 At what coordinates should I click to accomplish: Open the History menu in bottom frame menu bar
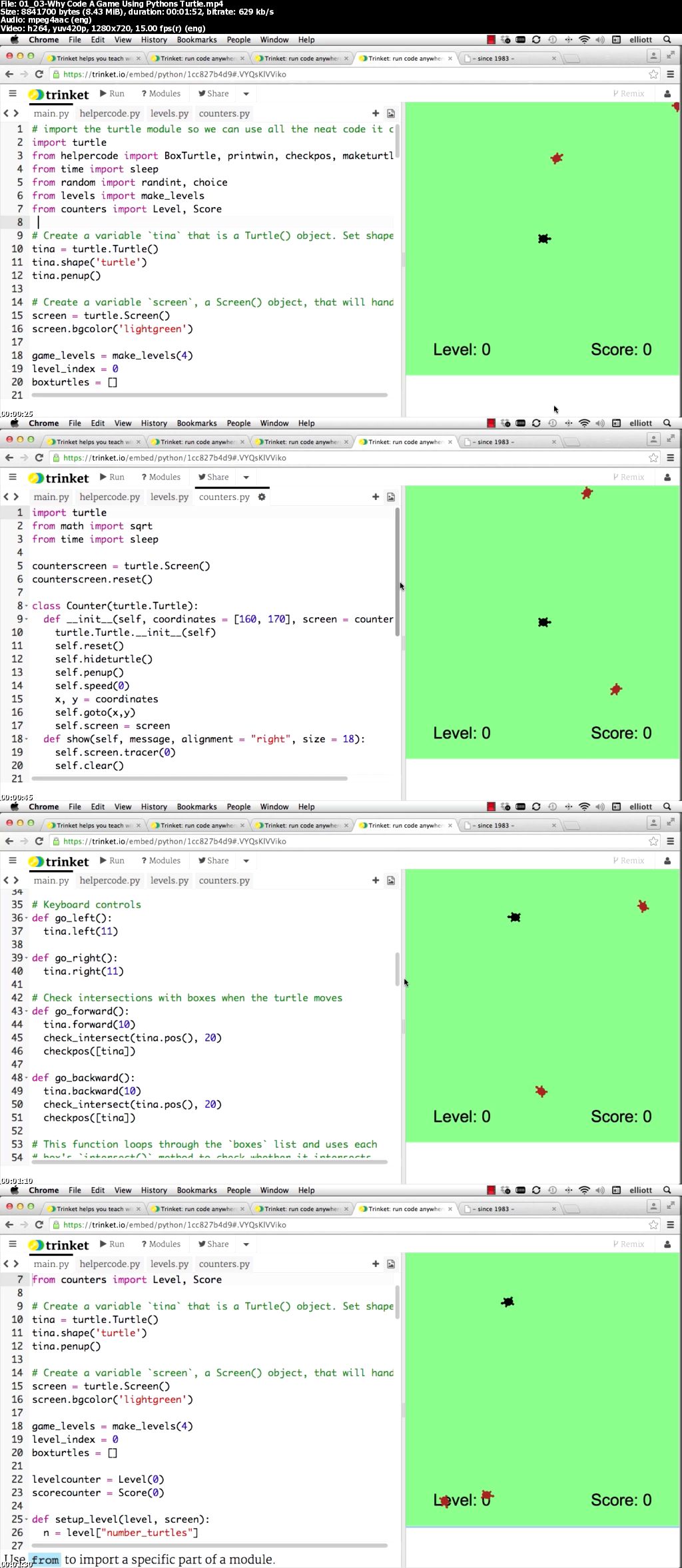point(154,1190)
